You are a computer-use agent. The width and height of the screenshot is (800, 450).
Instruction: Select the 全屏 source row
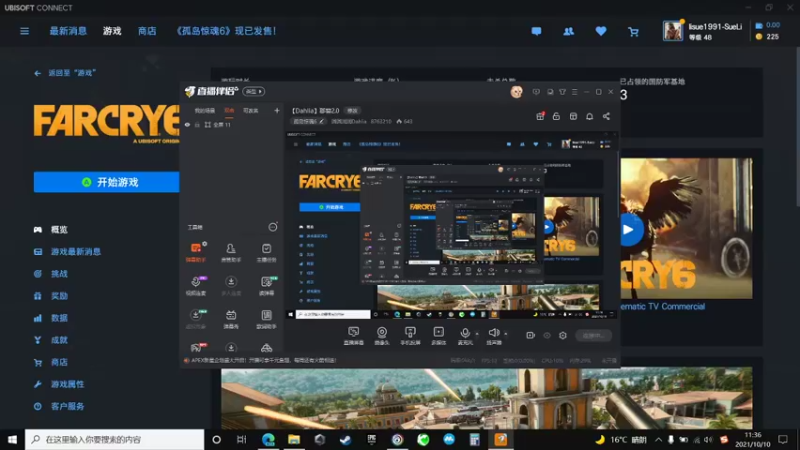pos(232,124)
